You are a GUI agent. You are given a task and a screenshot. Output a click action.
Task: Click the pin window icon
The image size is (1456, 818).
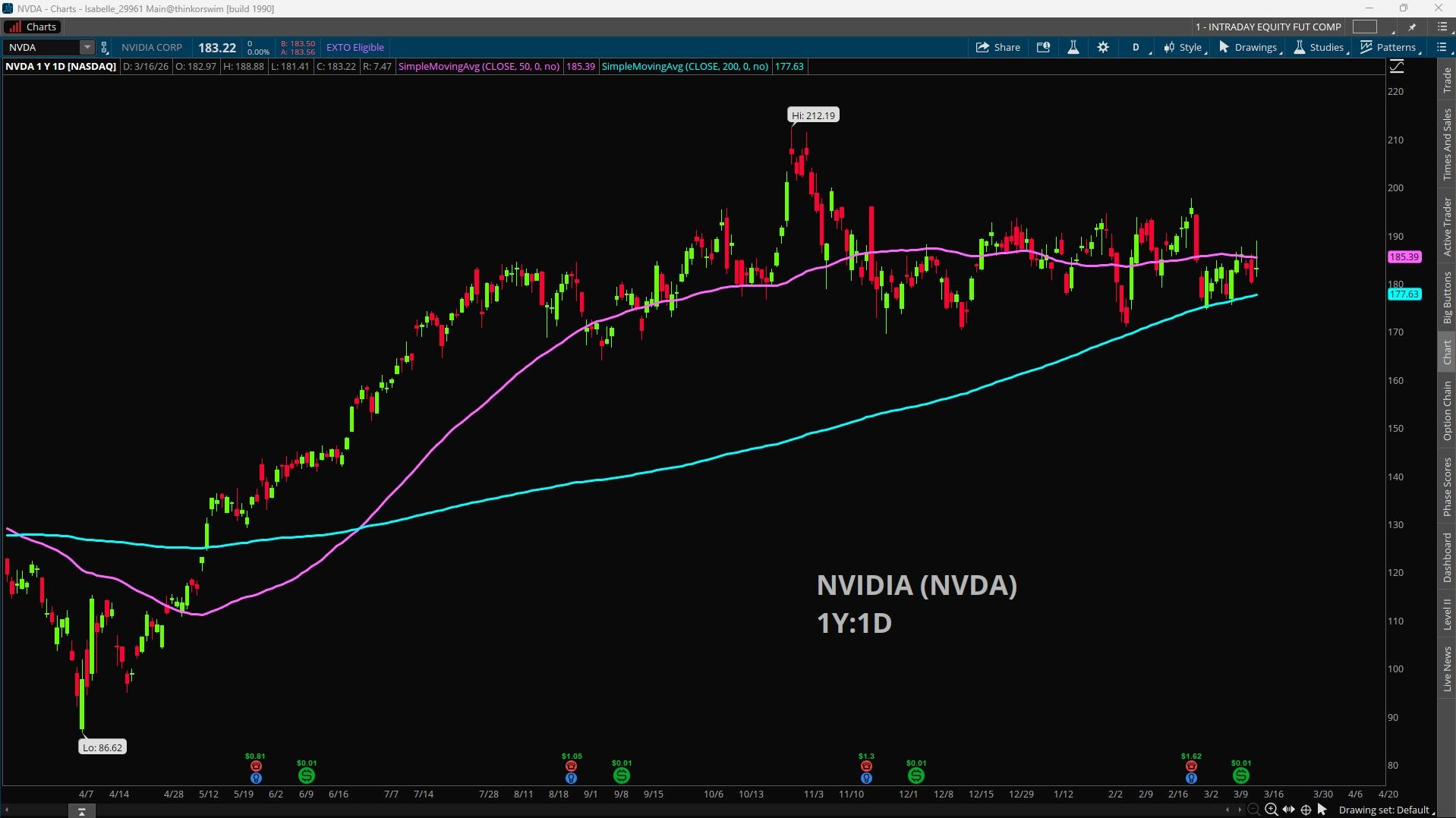tap(1412, 27)
